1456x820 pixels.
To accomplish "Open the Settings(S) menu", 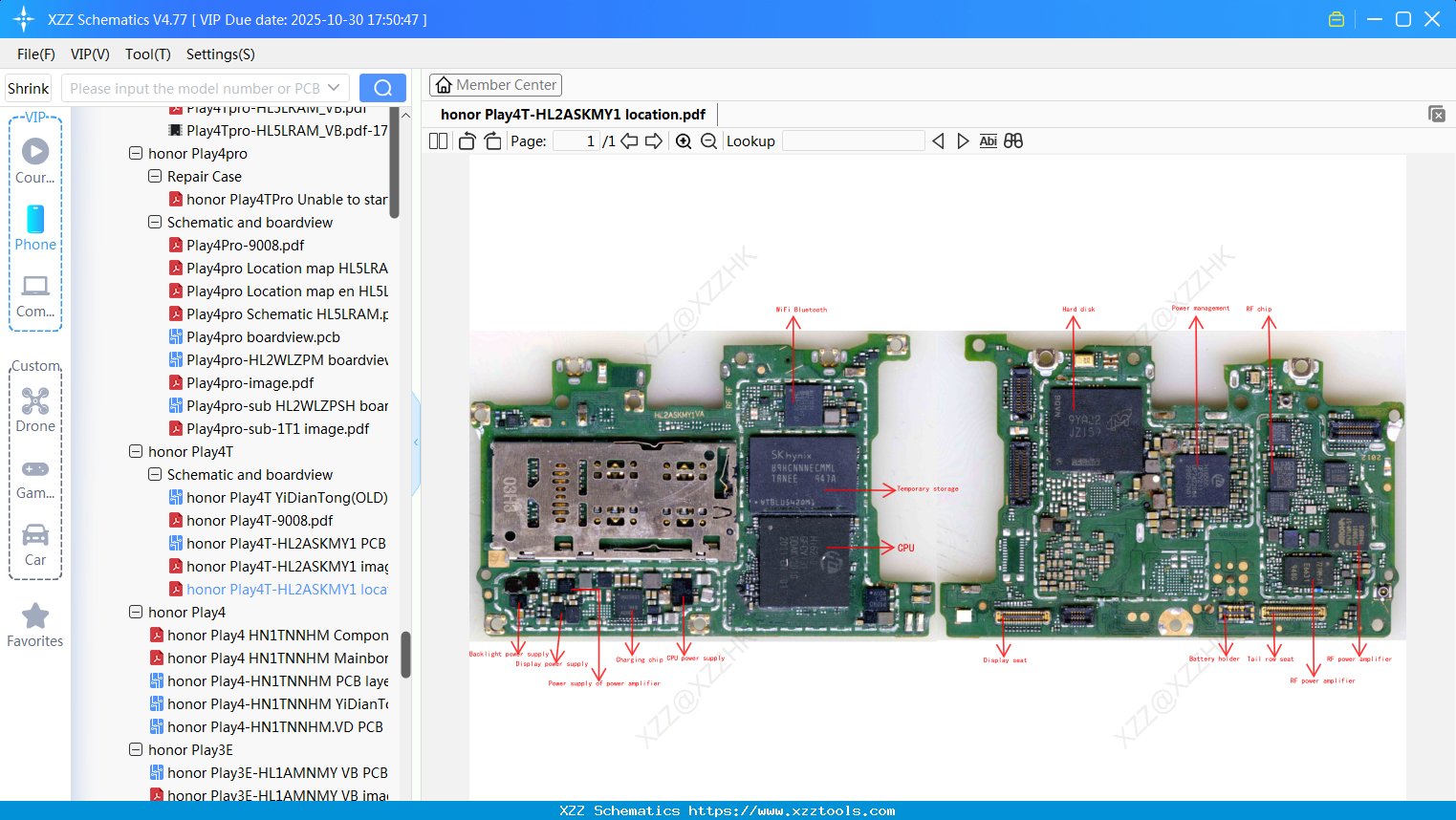I will tap(221, 54).
